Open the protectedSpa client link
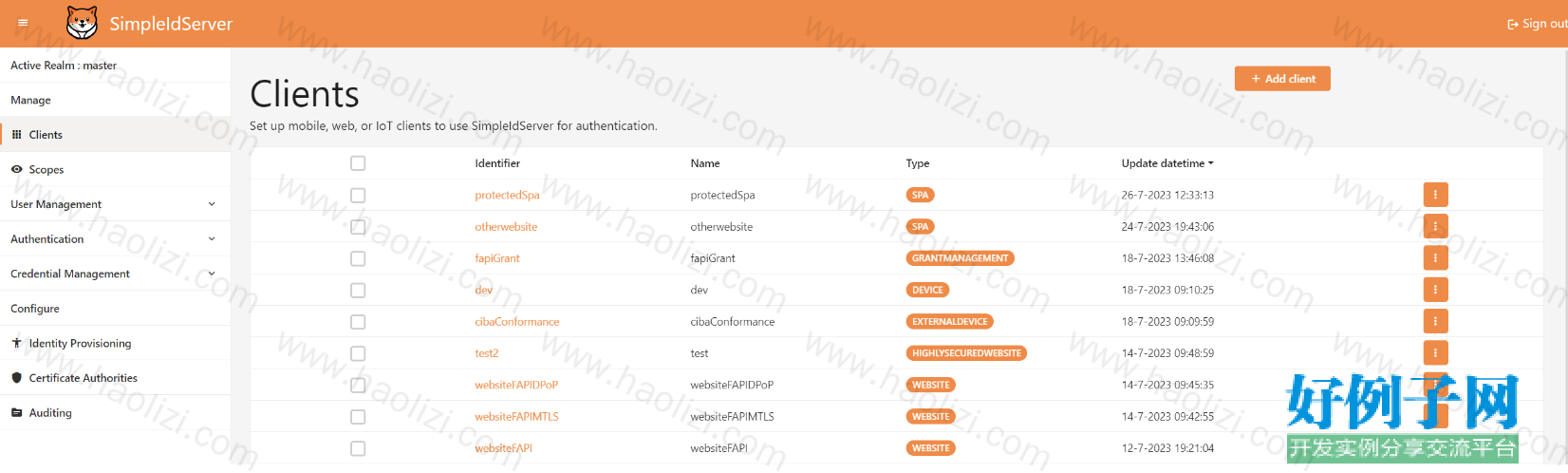This screenshot has height=473, width=1568. [507, 195]
